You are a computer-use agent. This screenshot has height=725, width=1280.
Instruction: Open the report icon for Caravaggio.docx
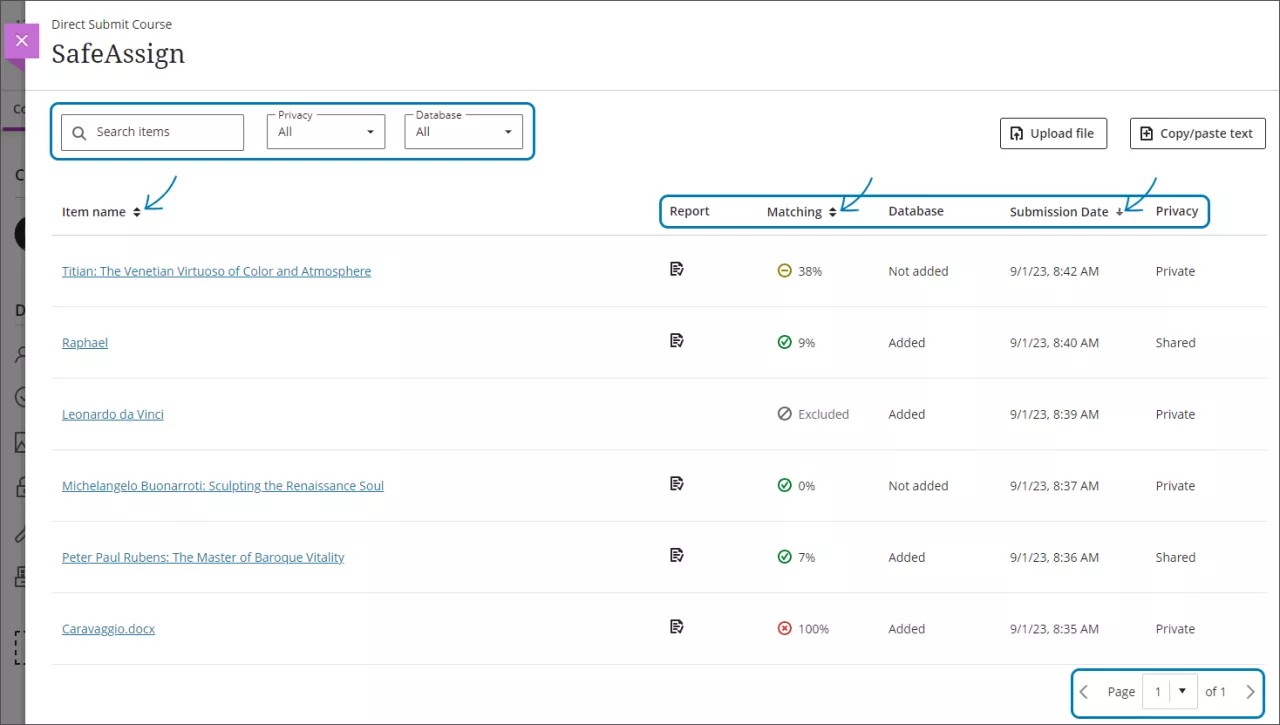677,627
